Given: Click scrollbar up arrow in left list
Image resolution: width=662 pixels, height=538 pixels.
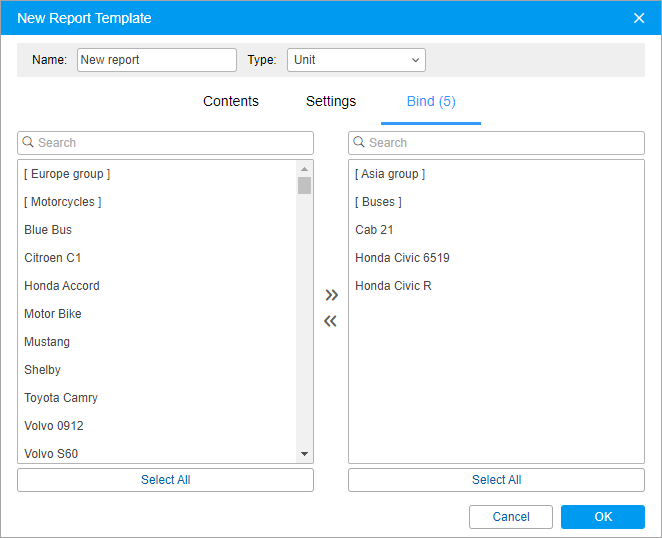Looking at the screenshot, I should [x=305, y=168].
